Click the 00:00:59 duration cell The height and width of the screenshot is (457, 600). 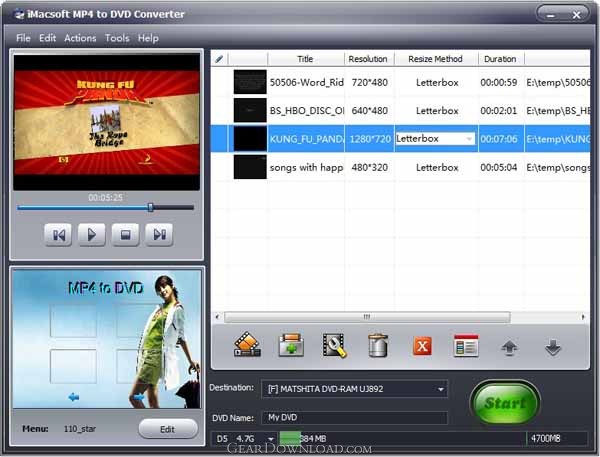[x=499, y=82]
